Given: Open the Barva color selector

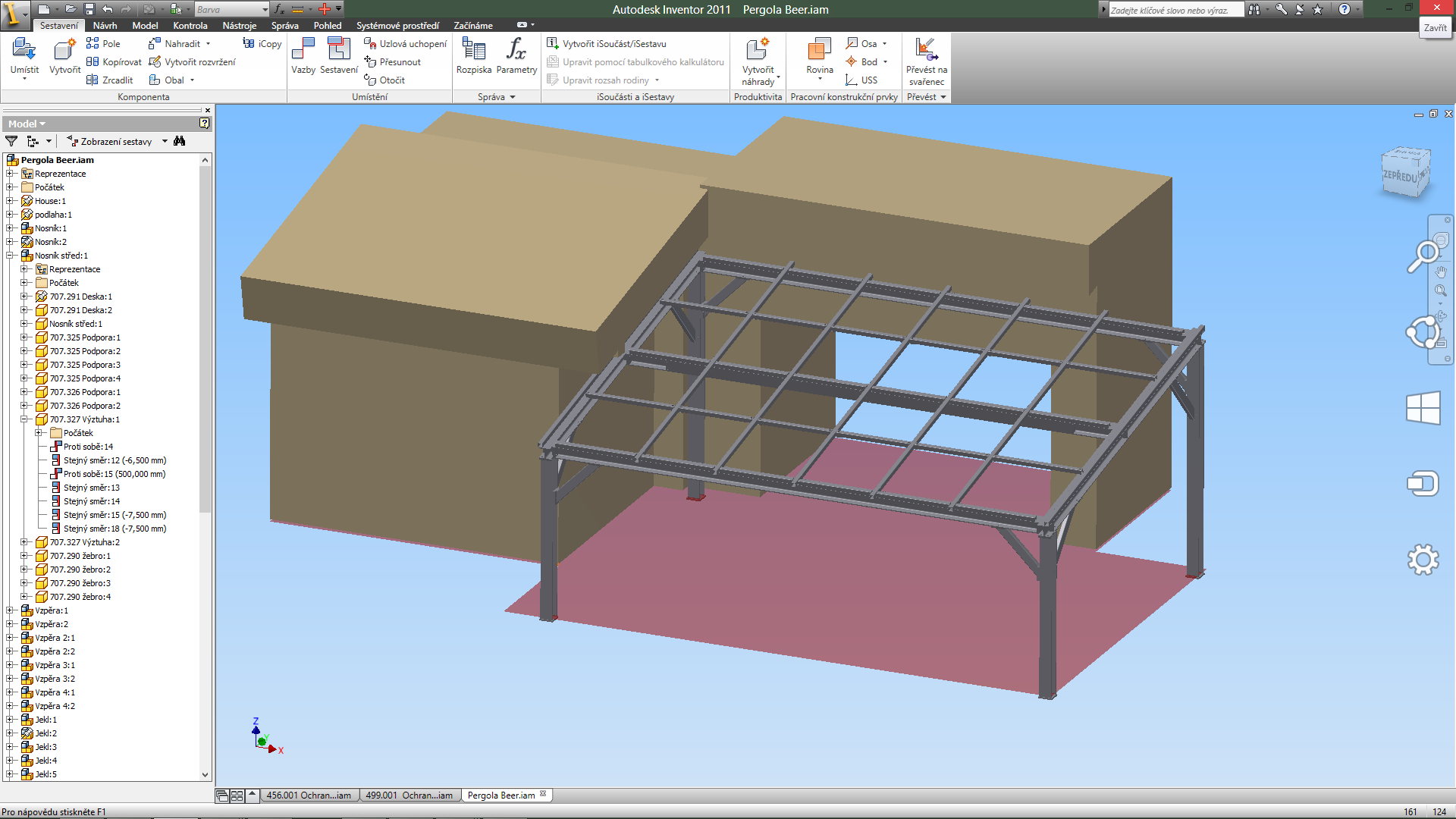Looking at the screenshot, I should point(231,9).
